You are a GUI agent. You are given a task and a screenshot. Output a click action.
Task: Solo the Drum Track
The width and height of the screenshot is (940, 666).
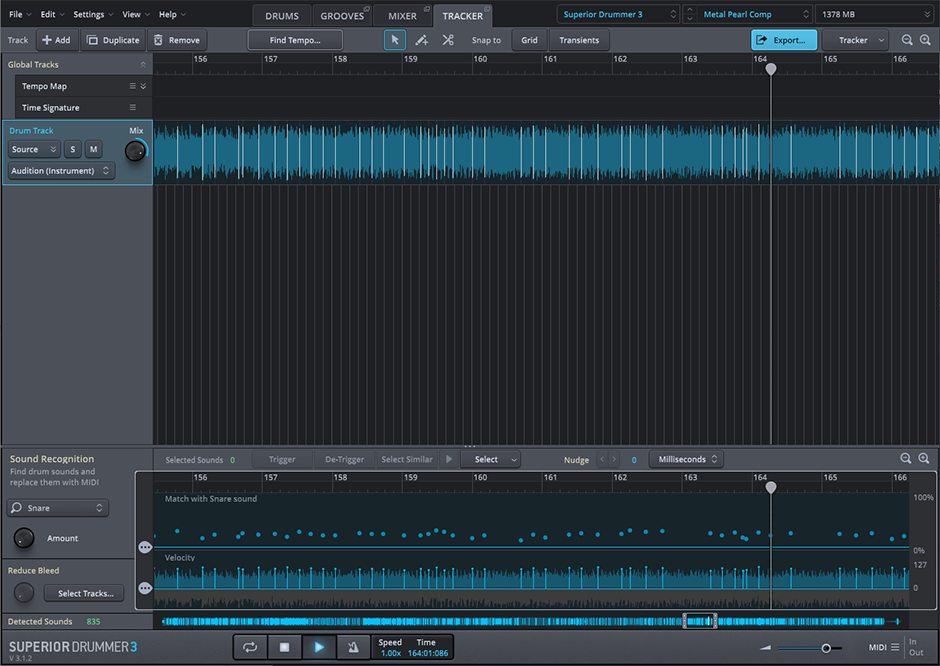tap(73, 149)
